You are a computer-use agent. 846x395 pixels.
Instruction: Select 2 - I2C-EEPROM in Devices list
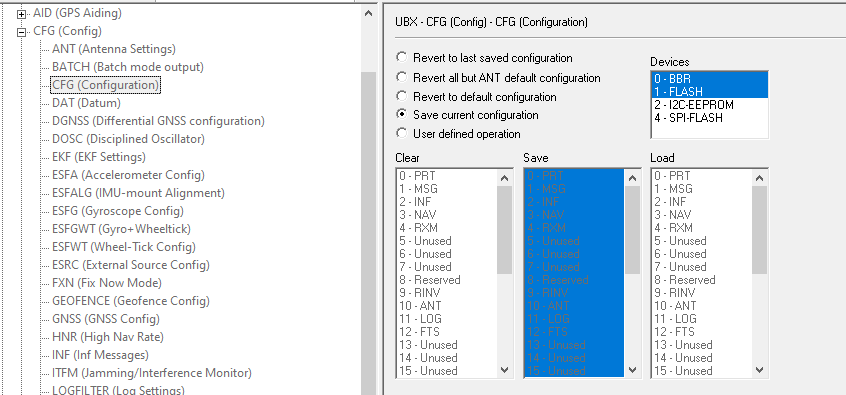coord(709,105)
